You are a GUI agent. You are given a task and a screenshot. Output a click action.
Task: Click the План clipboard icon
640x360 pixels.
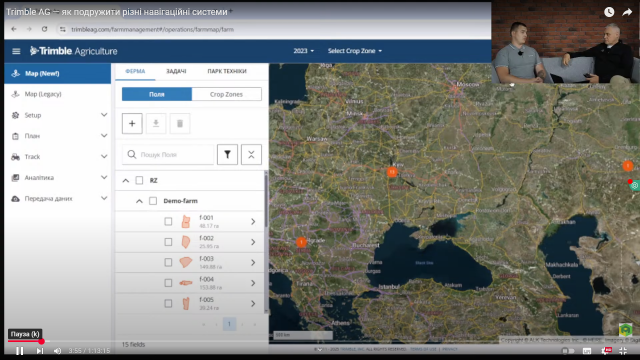16,136
